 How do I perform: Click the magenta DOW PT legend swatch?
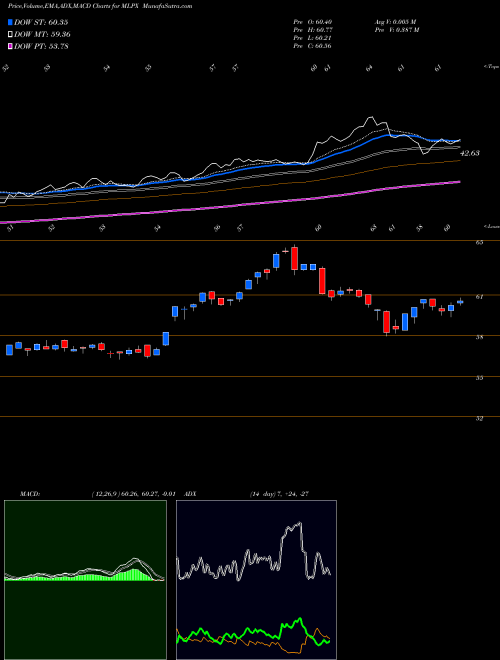click(x=11, y=46)
